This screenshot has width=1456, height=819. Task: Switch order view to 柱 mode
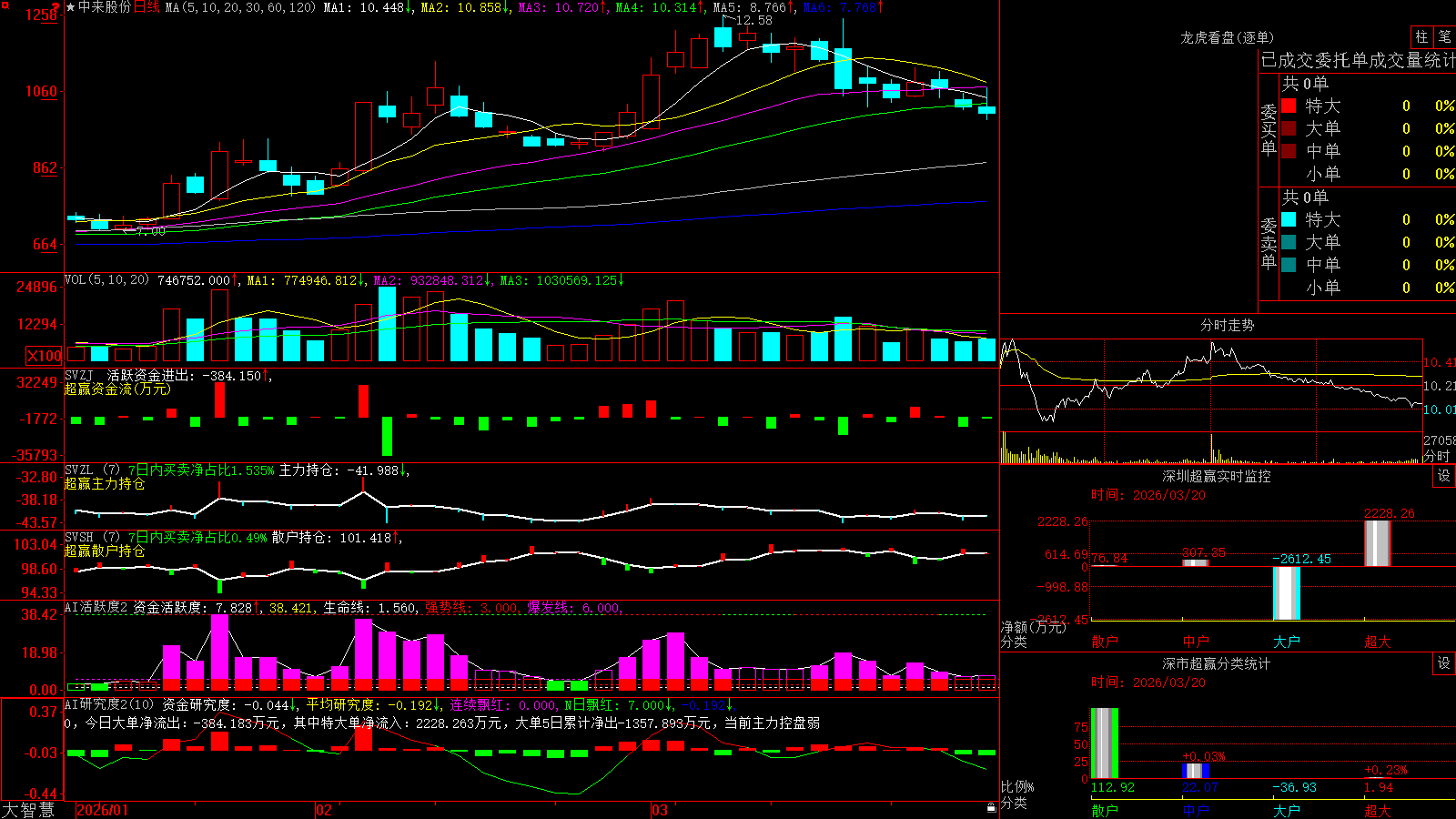(x=1421, y=37)
